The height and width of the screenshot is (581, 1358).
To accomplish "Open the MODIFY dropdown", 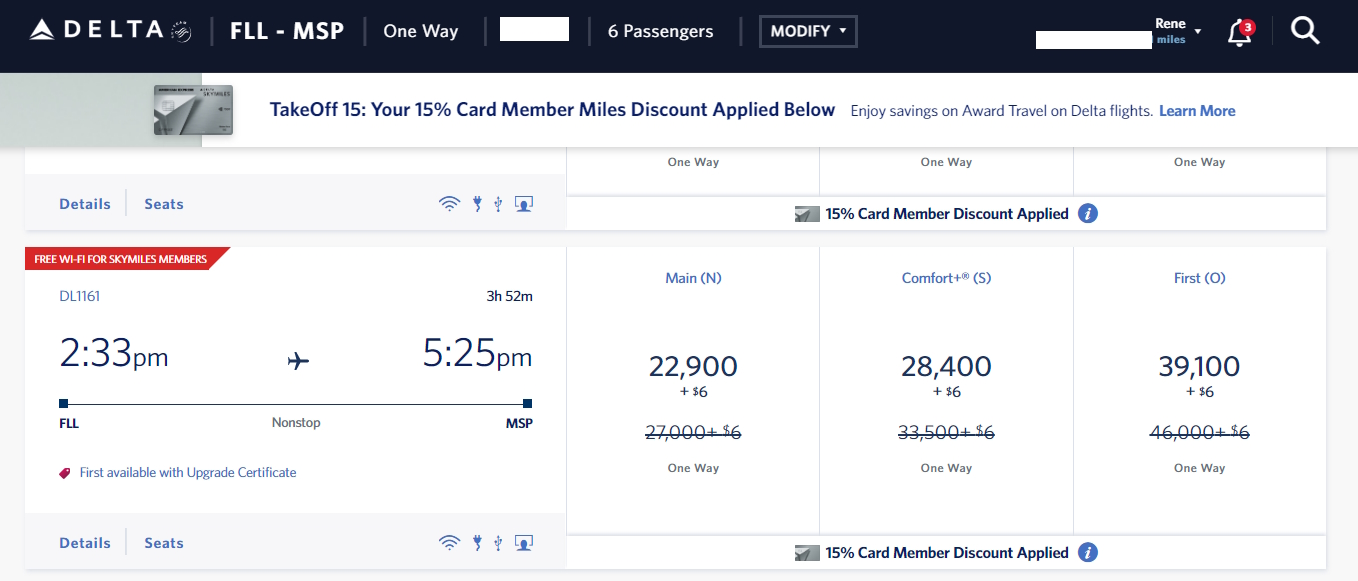I will click(808, 31).
